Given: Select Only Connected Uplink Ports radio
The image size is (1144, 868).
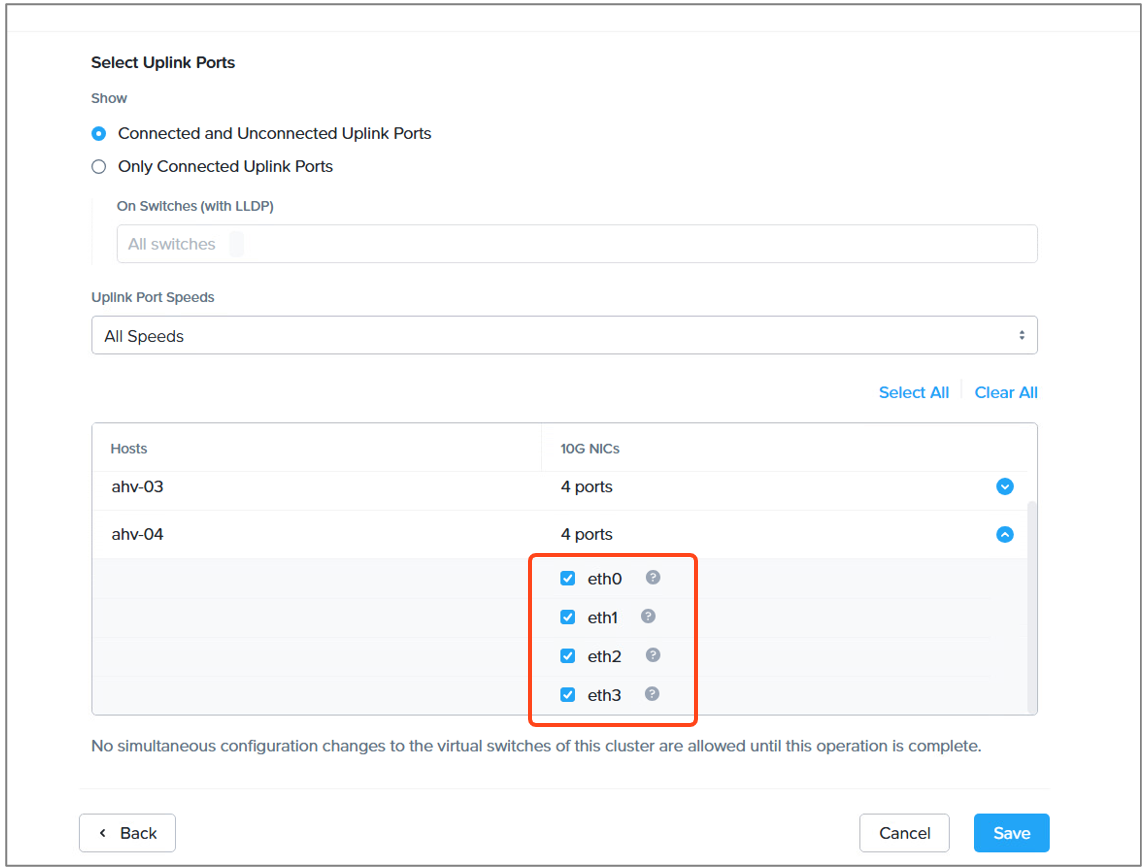Looking at the screenshot, I should [98, 166].
